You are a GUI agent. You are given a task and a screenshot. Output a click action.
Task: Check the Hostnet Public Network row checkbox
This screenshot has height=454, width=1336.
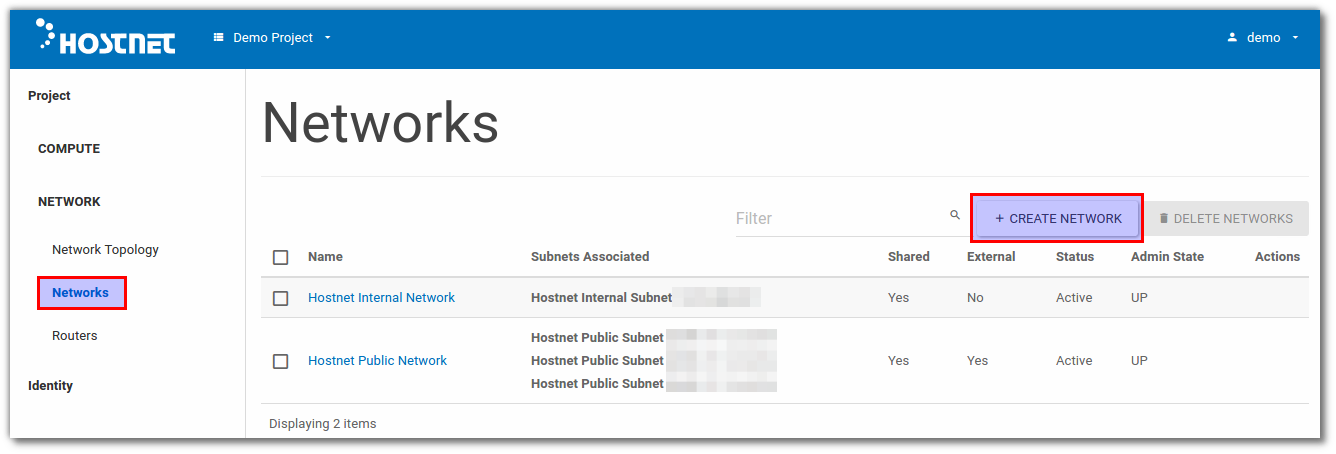[x=281, y=361]
